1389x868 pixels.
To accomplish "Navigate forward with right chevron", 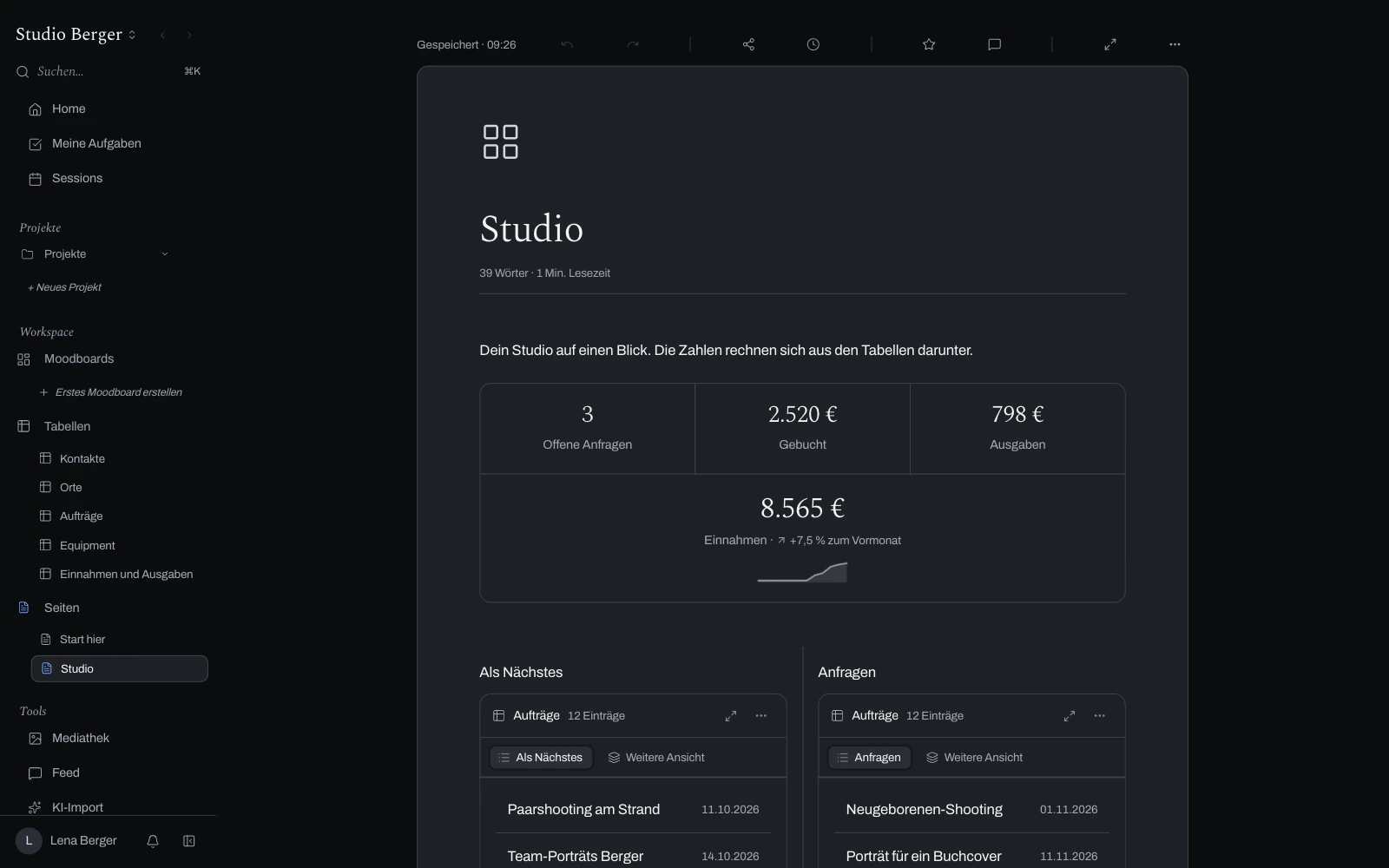I will click(x=189, y=35).
